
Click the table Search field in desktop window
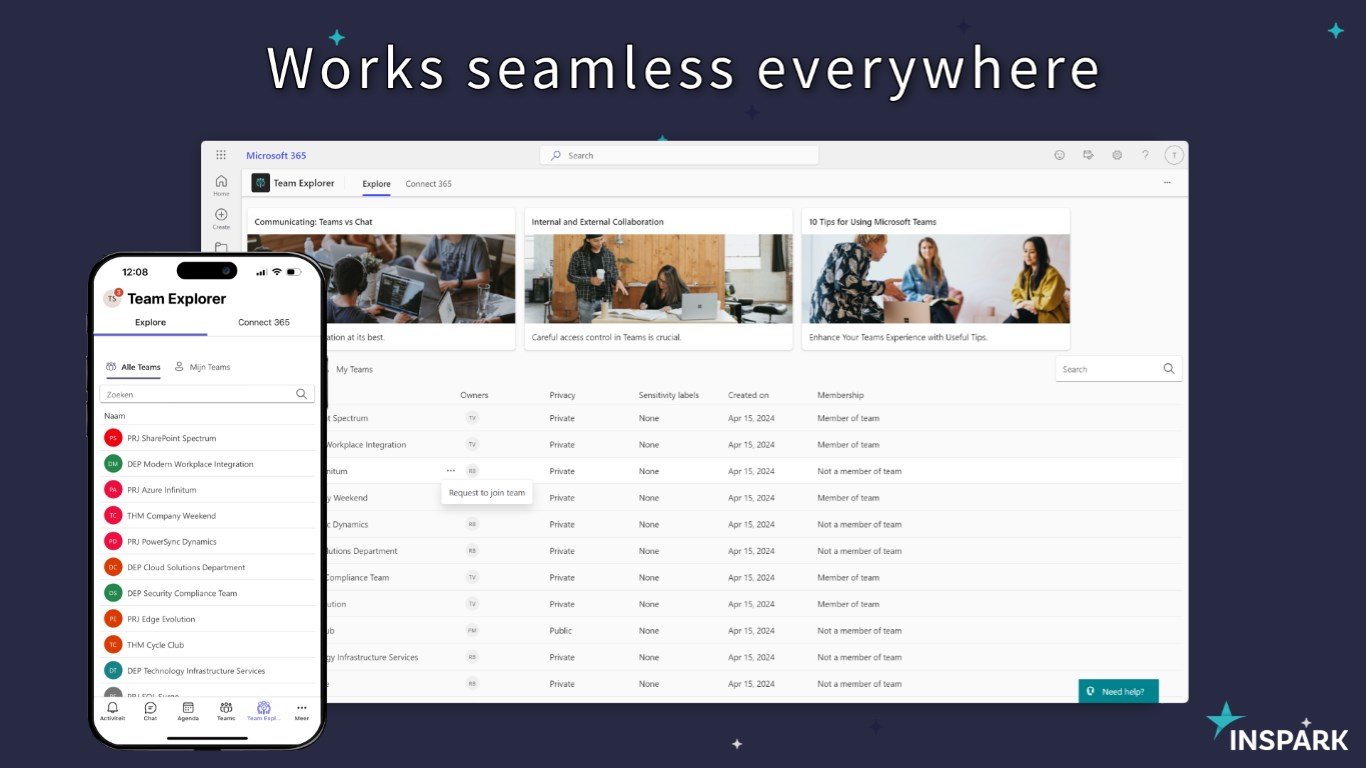click(1118, 369)
